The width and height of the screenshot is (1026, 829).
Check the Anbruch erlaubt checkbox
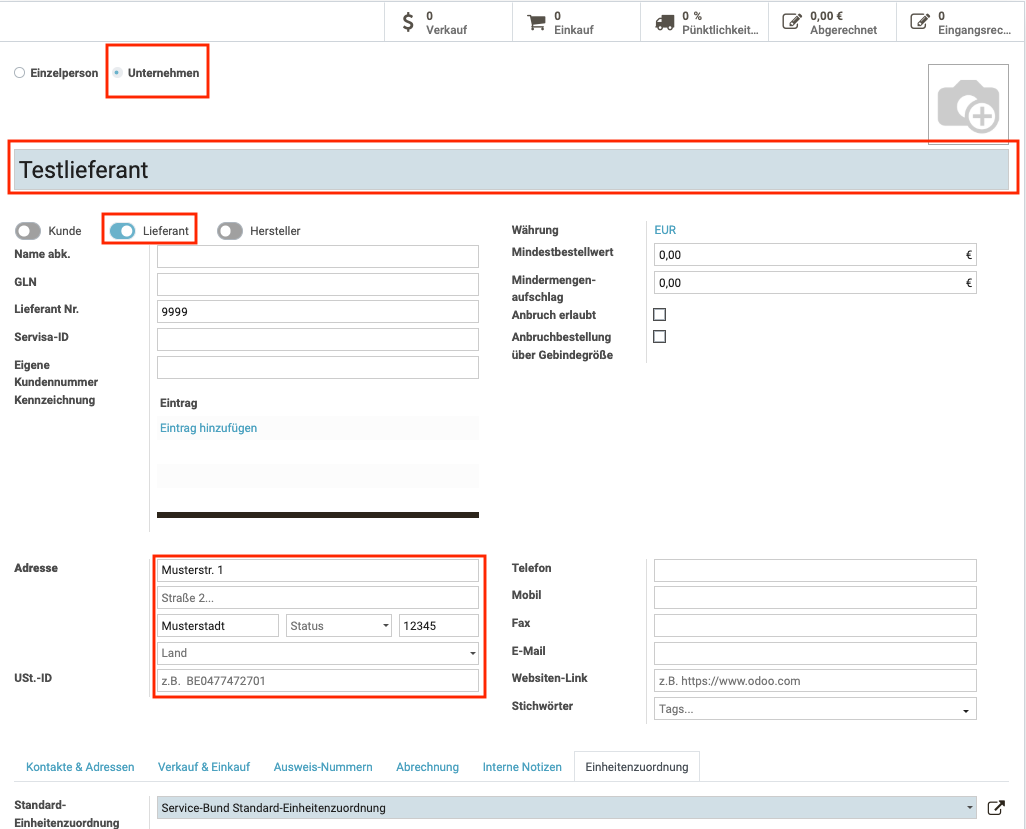pos(659,314)
